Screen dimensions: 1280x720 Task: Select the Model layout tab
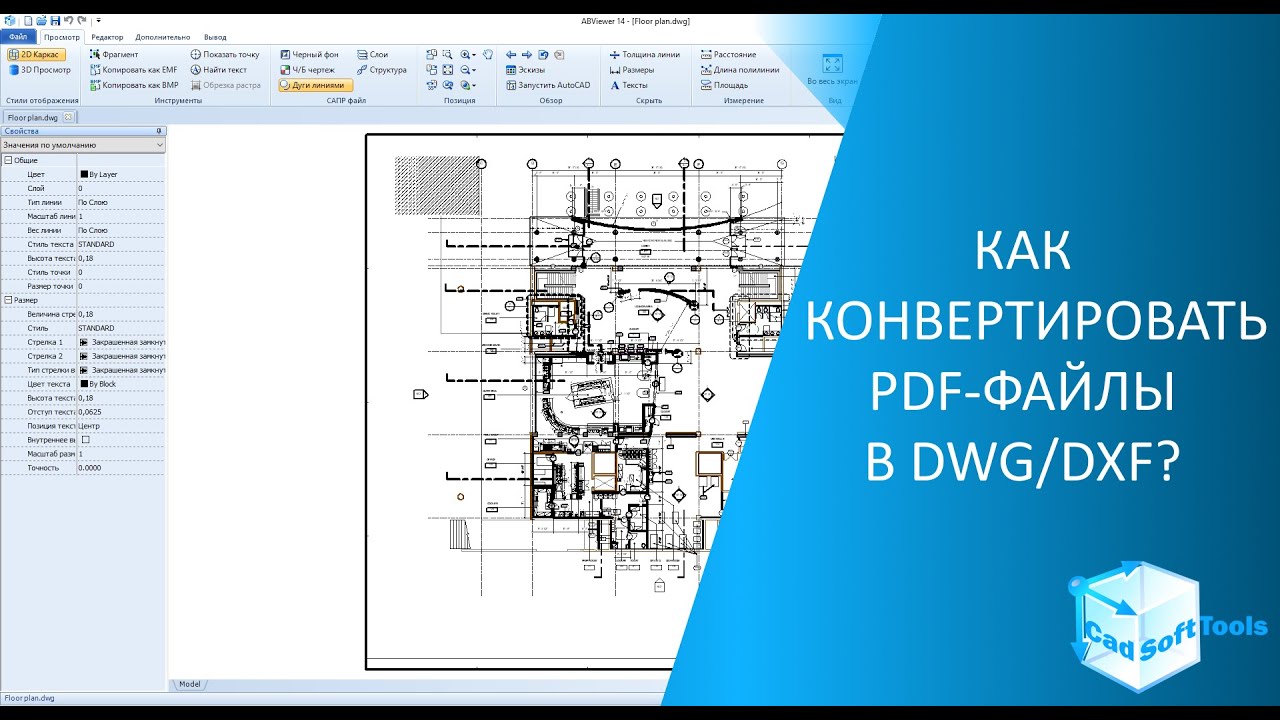[189, 685]
